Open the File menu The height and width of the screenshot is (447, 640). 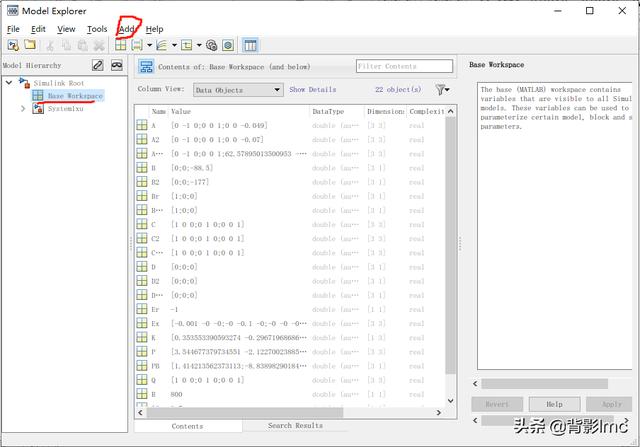13,29
